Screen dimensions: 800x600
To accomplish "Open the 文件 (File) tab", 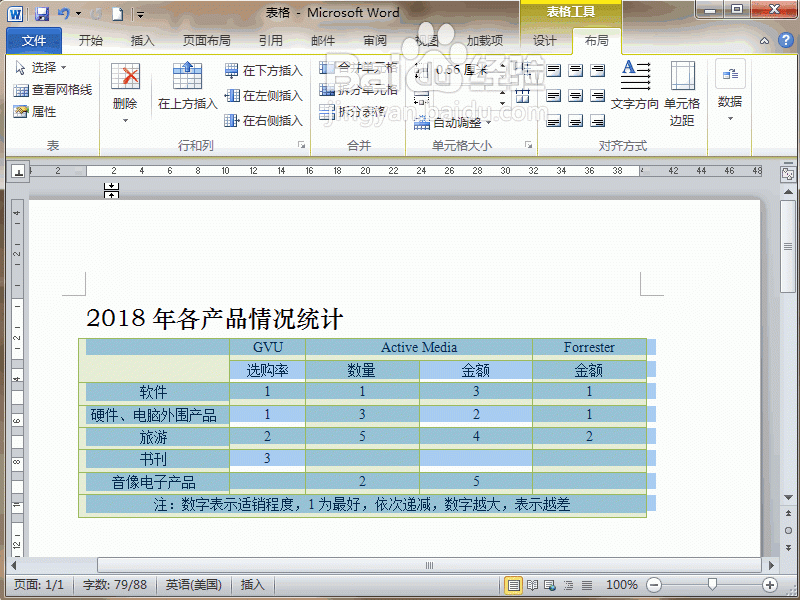I will click(33, 41).
